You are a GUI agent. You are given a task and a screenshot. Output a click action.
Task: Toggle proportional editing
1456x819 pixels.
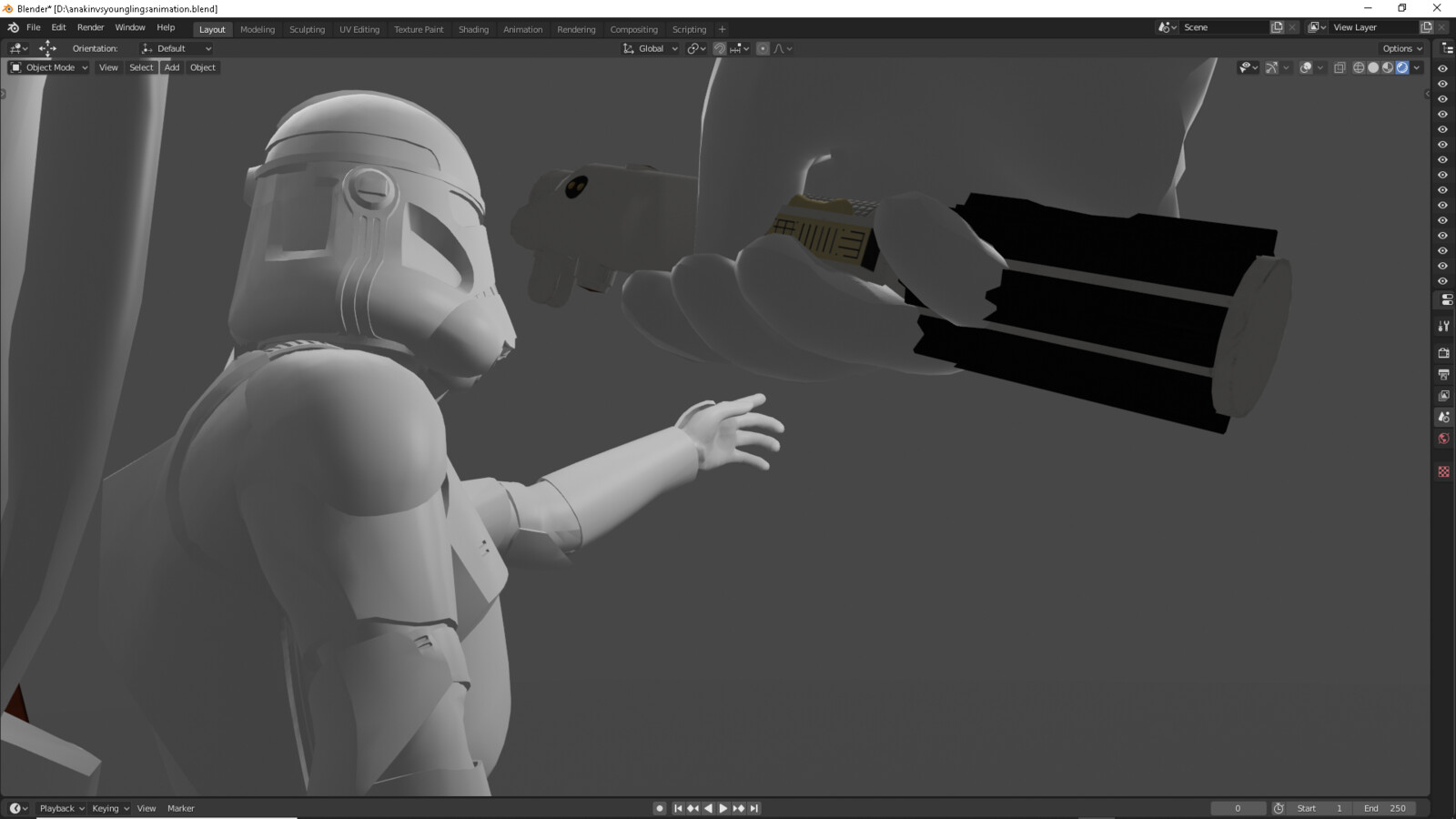point(763,48)
